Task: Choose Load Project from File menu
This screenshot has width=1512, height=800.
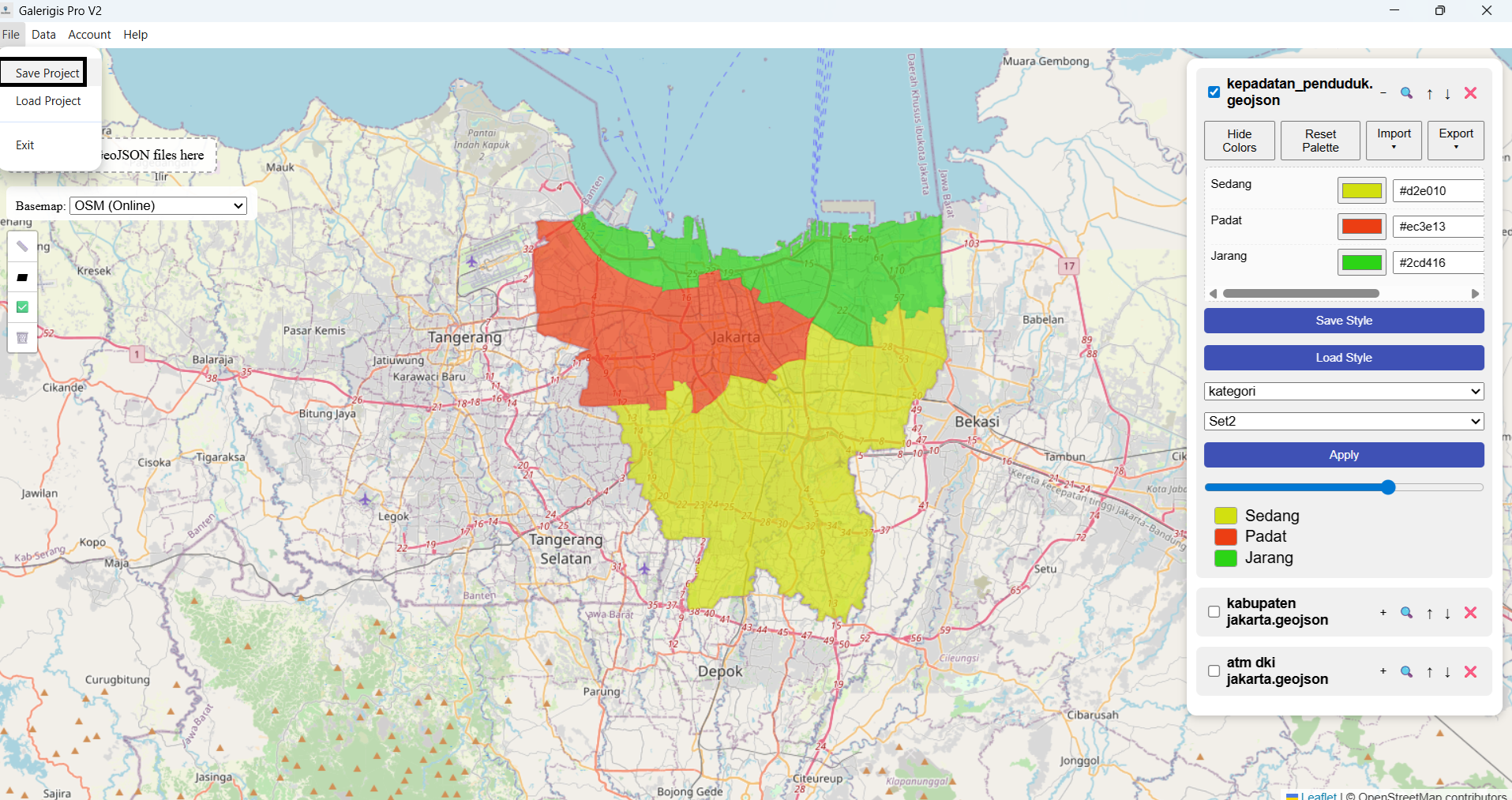Action: tap(48, 101)
